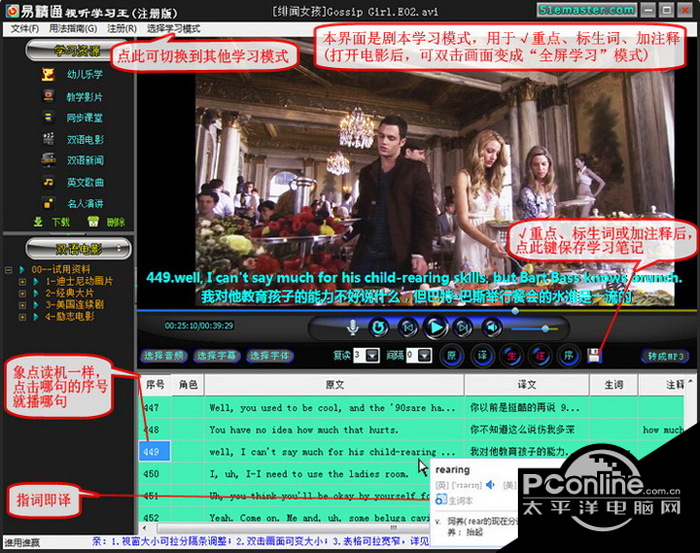Viewport: 700px width, 553px height.
Task: Select the 2-经典大片 tree label
Action: pyautogui.click(x=70, y=293)
